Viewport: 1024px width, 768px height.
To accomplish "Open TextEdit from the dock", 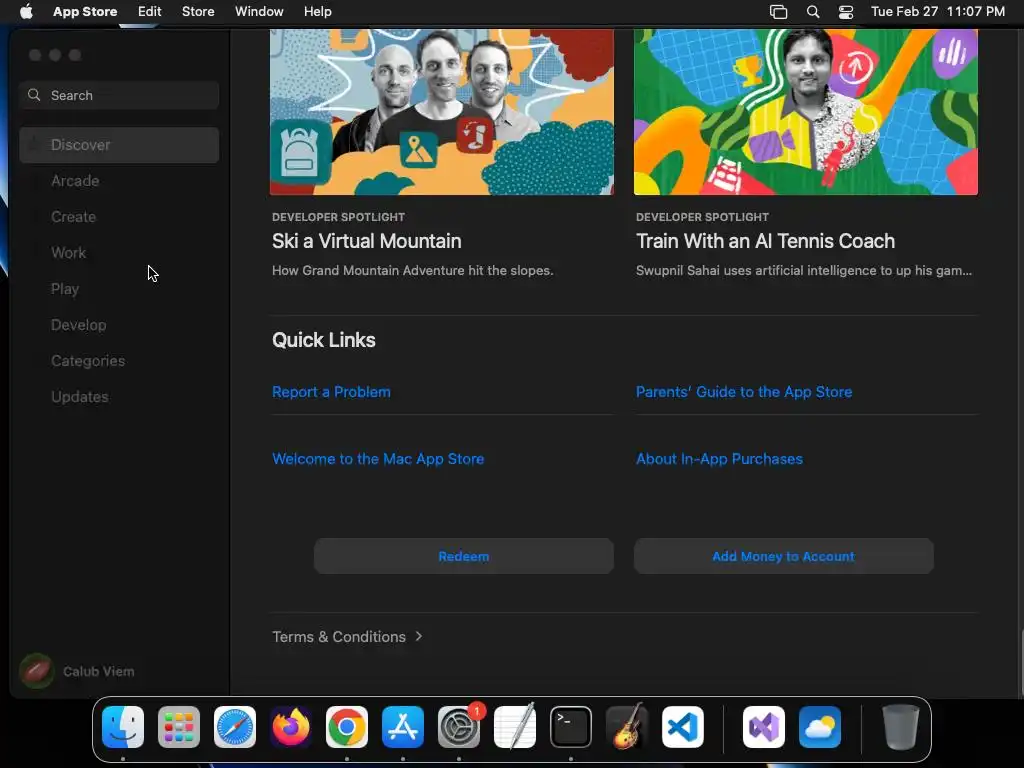I will (515, 727).
